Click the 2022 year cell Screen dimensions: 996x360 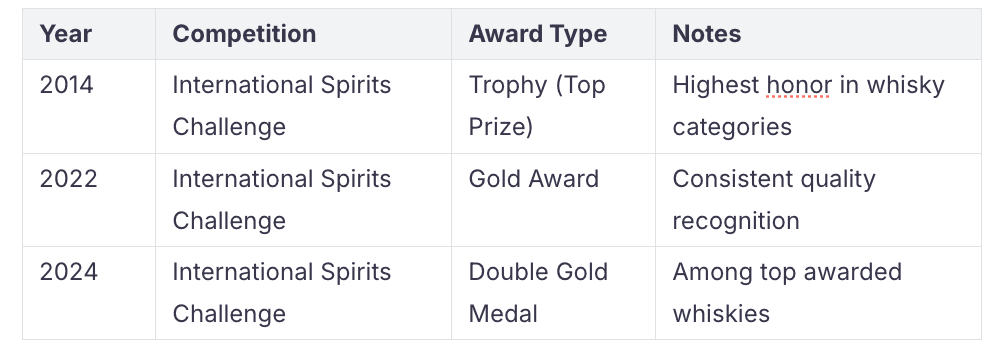(68, 179)
